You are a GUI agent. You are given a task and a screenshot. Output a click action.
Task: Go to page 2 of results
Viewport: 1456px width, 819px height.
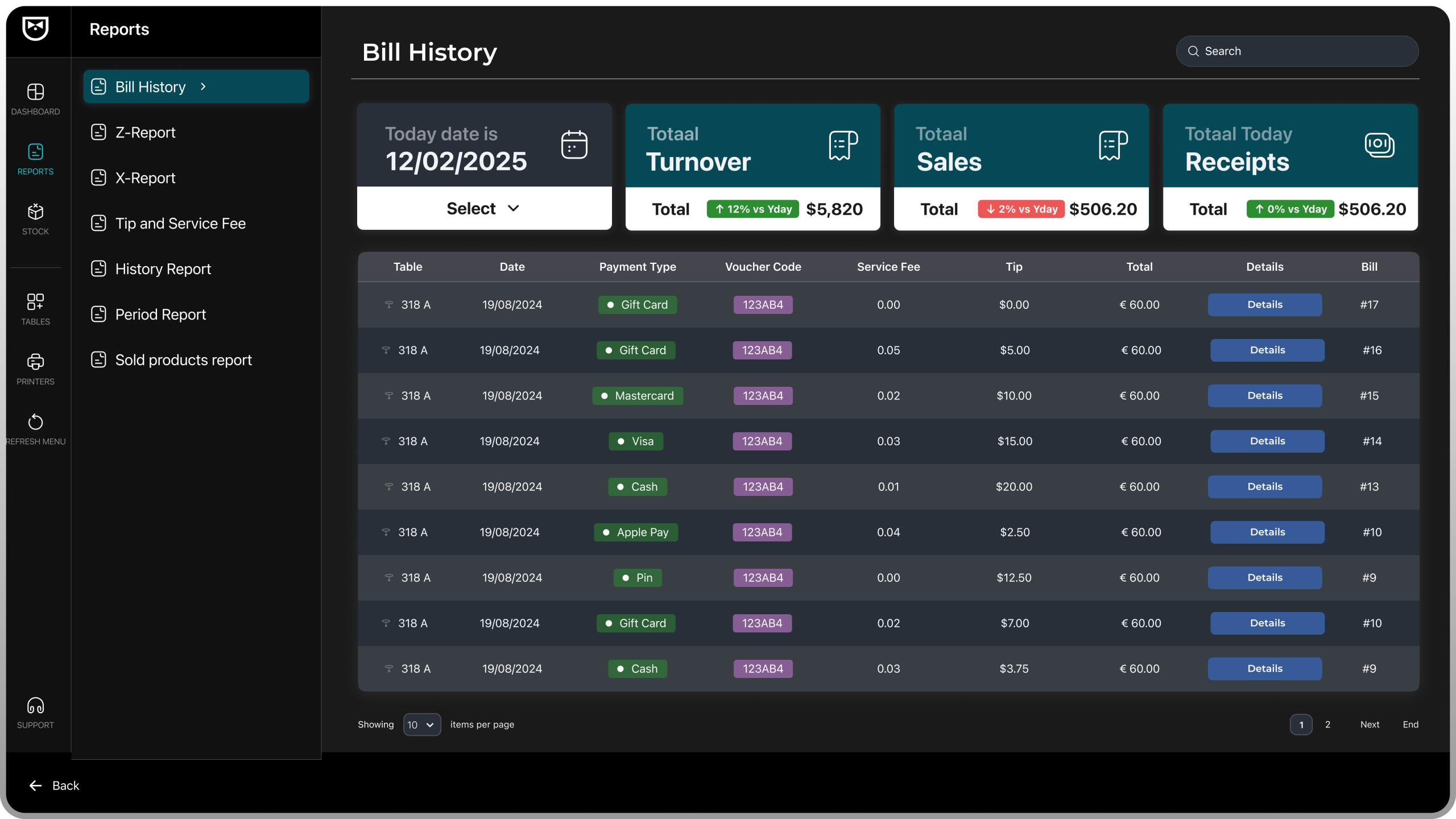click(x=1327, y=725)
